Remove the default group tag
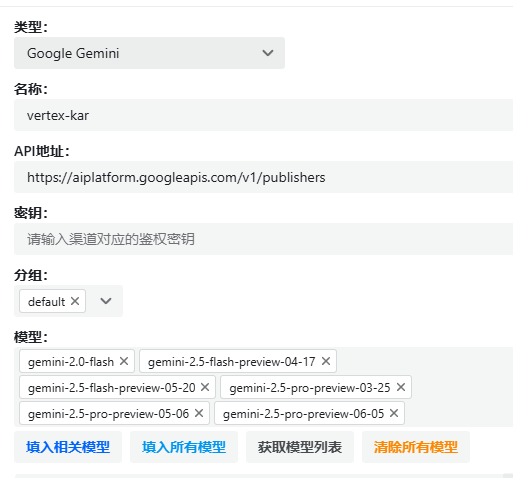 (x=75, y=301)
